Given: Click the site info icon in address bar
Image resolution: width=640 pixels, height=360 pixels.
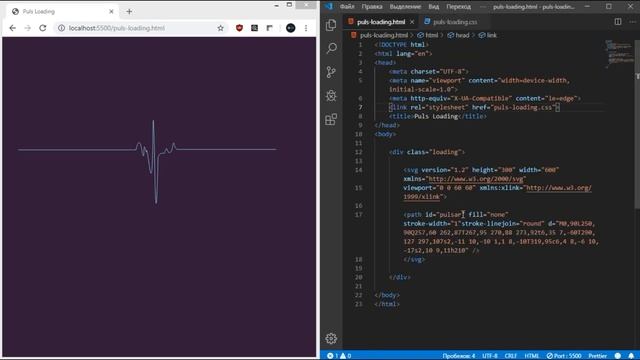Looking at the screenshot, I should pos(61,28).
